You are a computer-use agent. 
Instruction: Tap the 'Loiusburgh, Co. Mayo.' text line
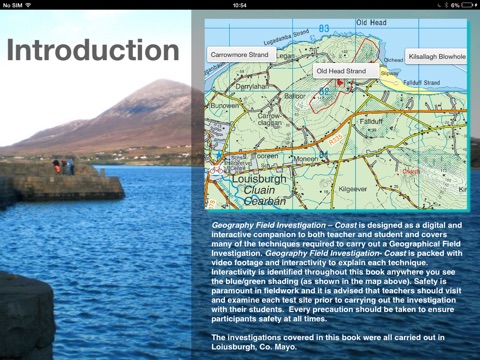coord(254,347)
